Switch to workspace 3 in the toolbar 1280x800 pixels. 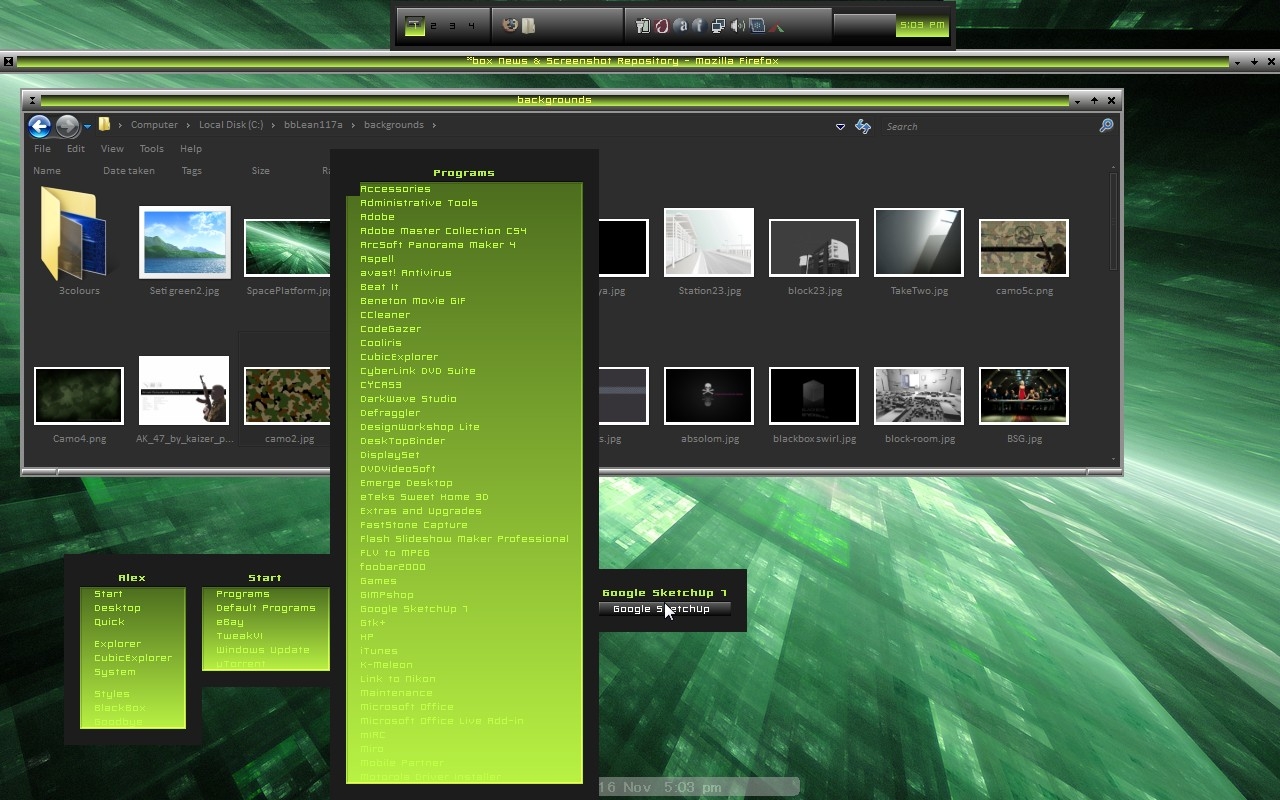(x=452, y=26)
